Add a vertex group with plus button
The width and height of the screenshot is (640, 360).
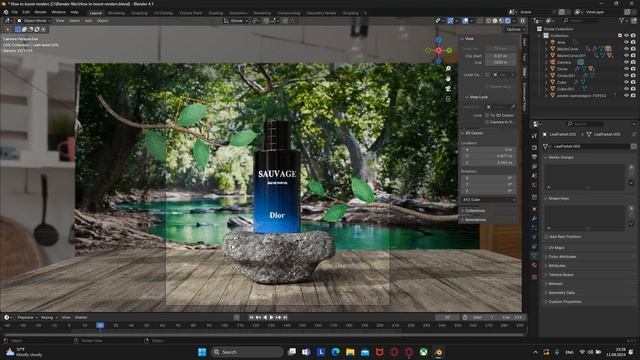631,167
